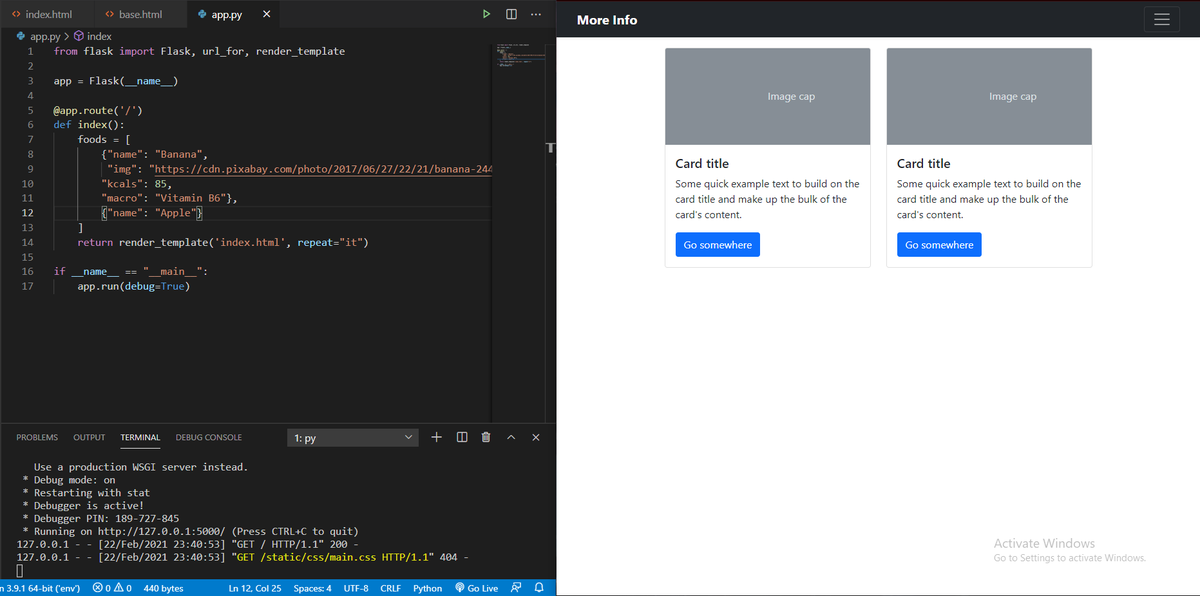Click the left card's Image cap
Viewport: 1200px width, 596px height.
point(768,96)
